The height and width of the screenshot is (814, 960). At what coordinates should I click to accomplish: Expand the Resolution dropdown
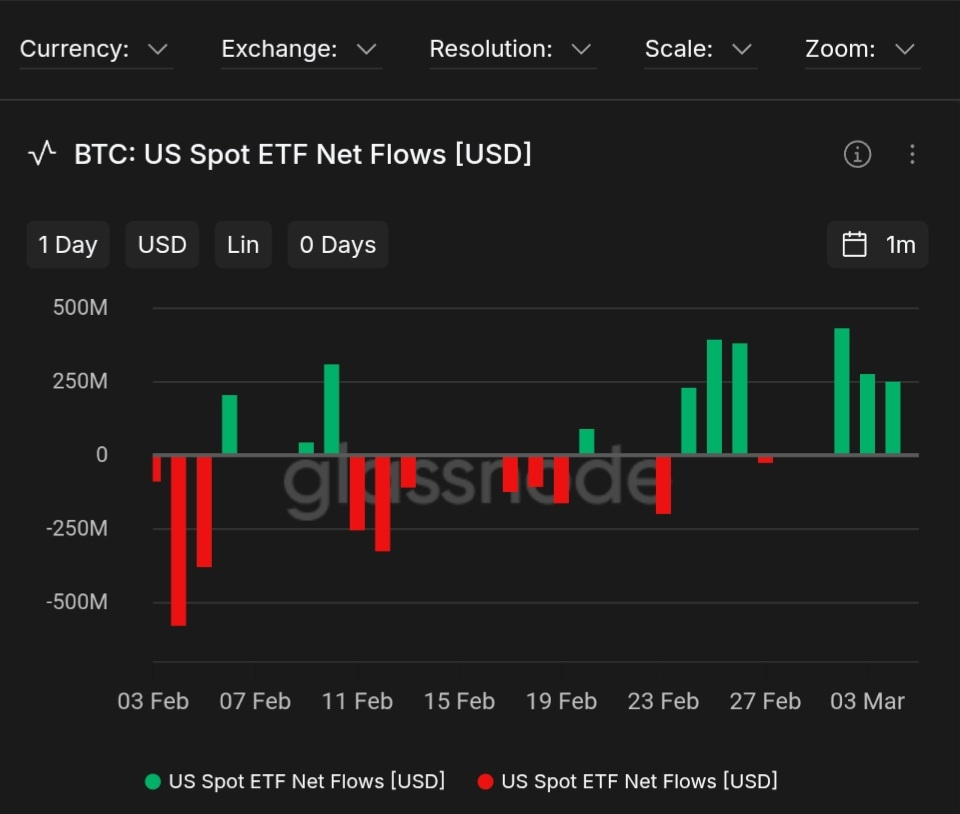(511, 49)
